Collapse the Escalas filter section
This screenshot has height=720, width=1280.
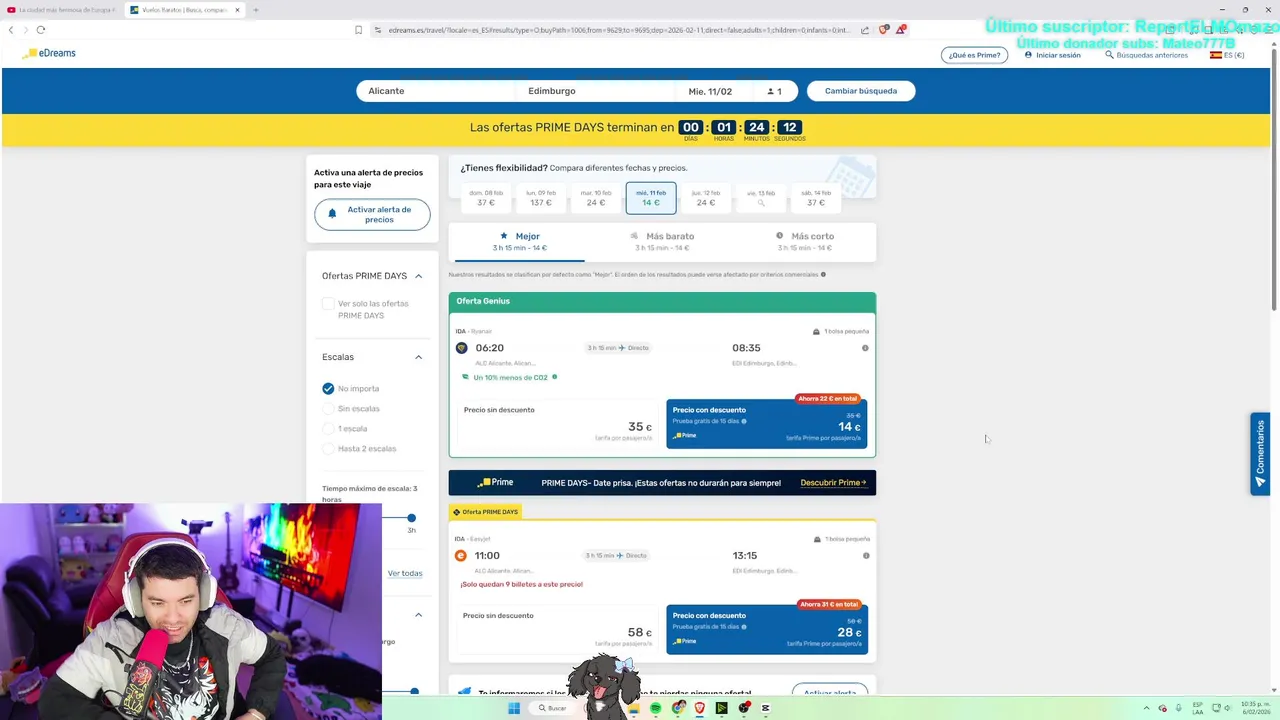(418, 357)
